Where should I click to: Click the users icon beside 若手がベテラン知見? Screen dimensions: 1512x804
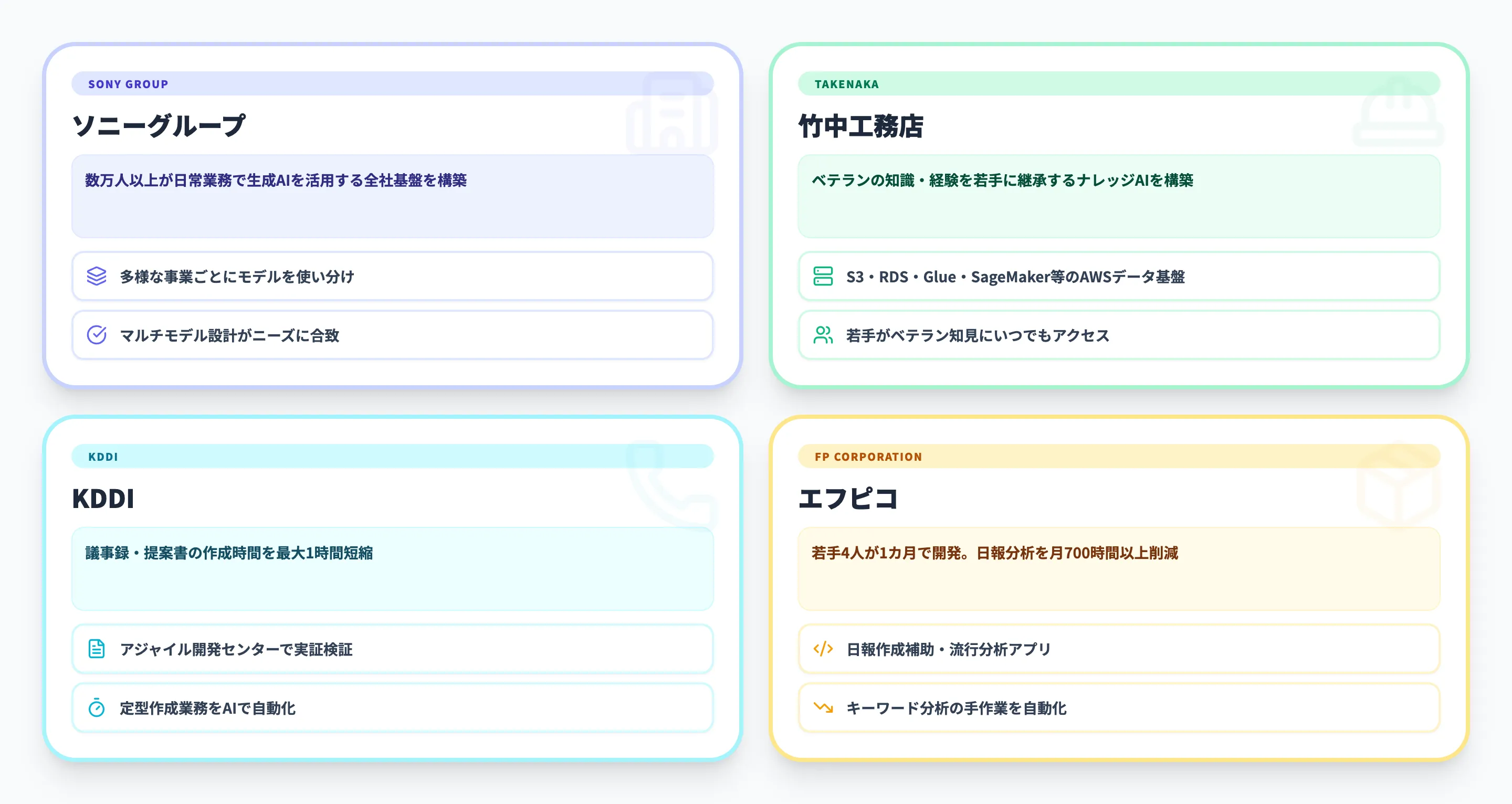(x=823, y=334)
